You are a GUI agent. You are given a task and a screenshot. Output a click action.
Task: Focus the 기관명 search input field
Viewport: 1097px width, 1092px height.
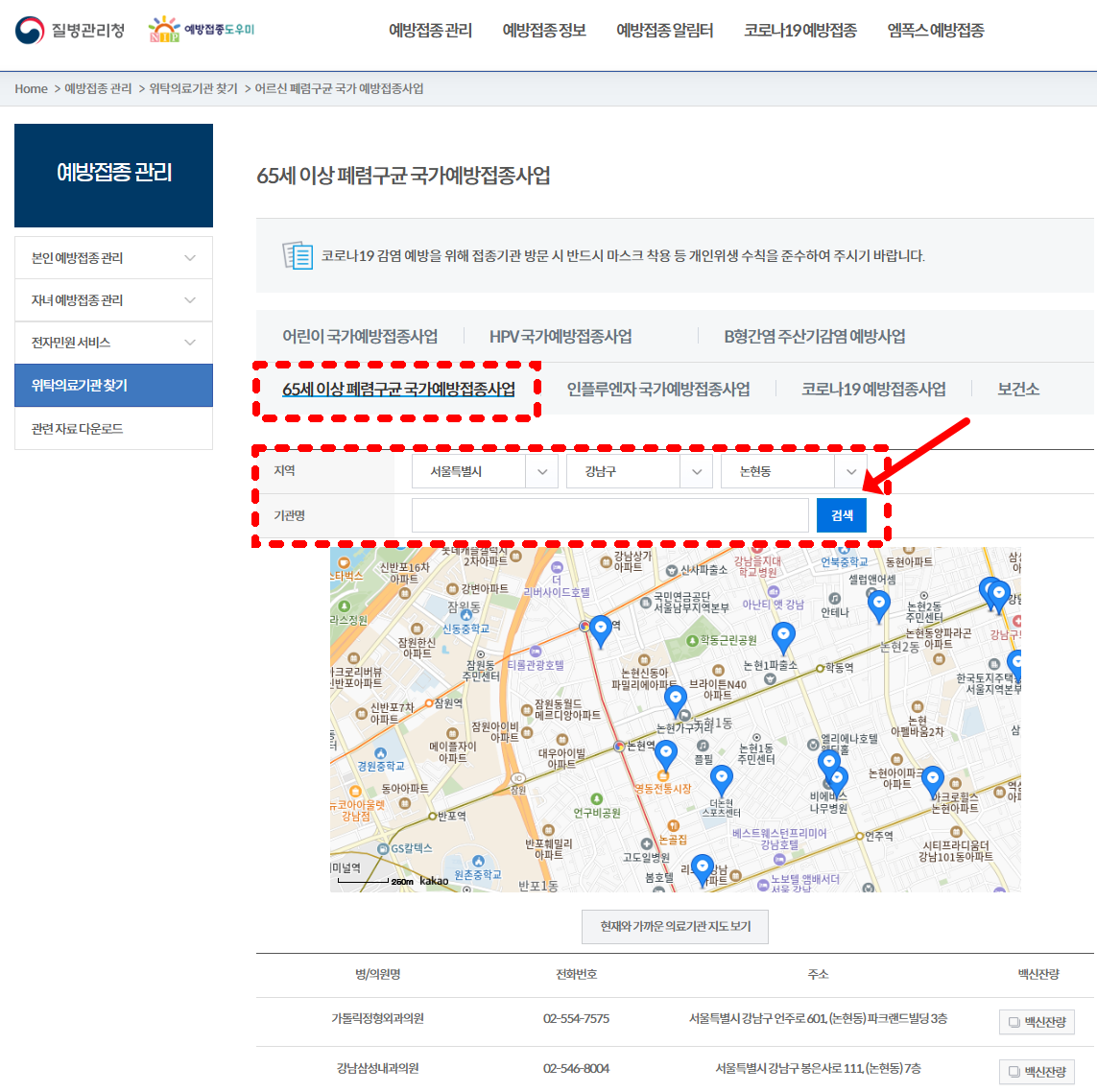click(610, 515)
